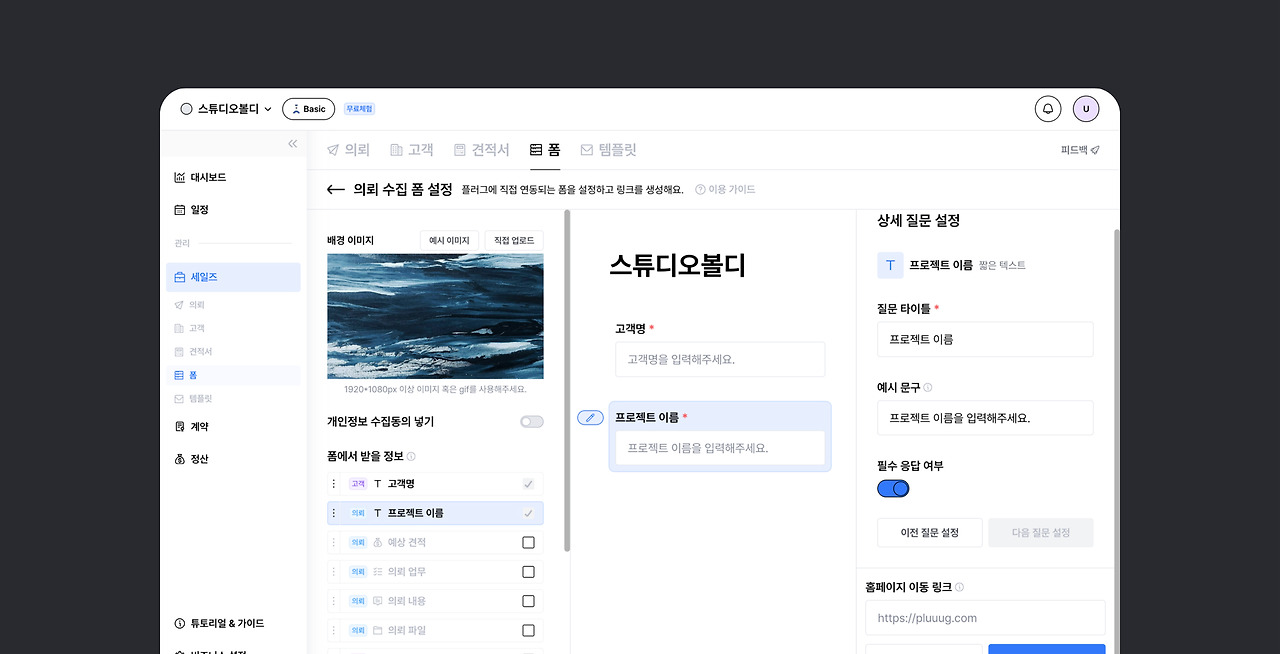Toggle the 개인정보 수집동의 넣기 switch
The height and width of the screenshot is (654, 1280).
pos(532,422)
